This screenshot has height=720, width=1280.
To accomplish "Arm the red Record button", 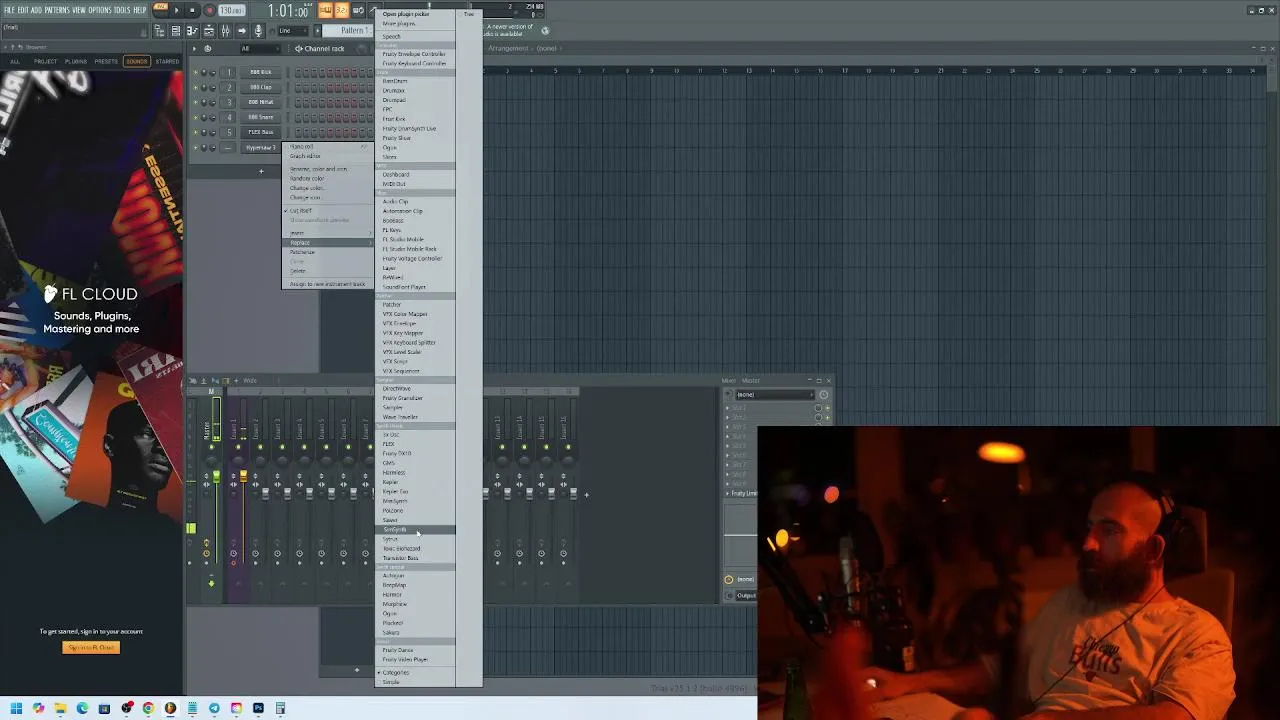I will [x=209, y=10].
